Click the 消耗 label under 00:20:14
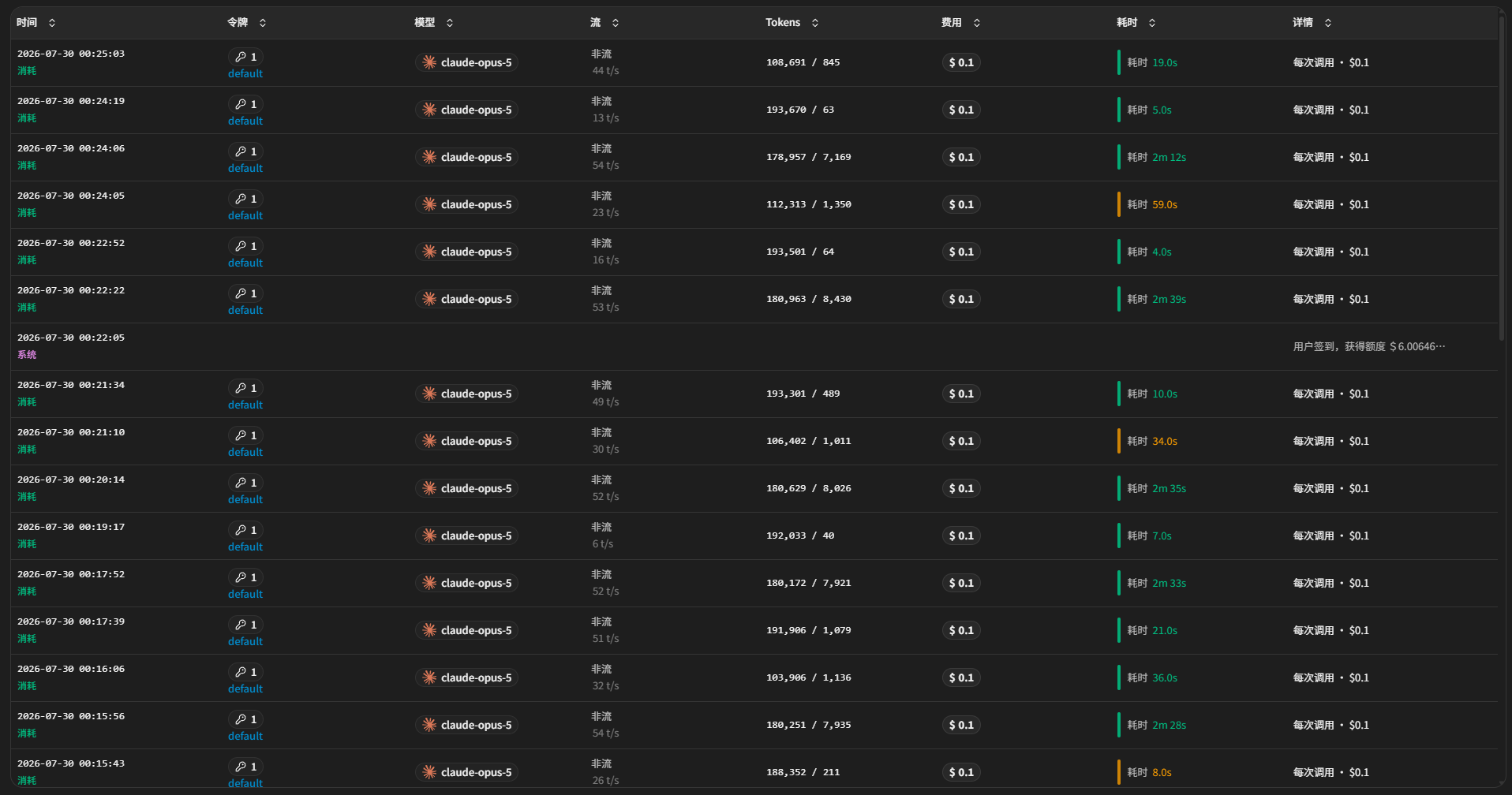 pyautogui.click(x=27, y=497)
